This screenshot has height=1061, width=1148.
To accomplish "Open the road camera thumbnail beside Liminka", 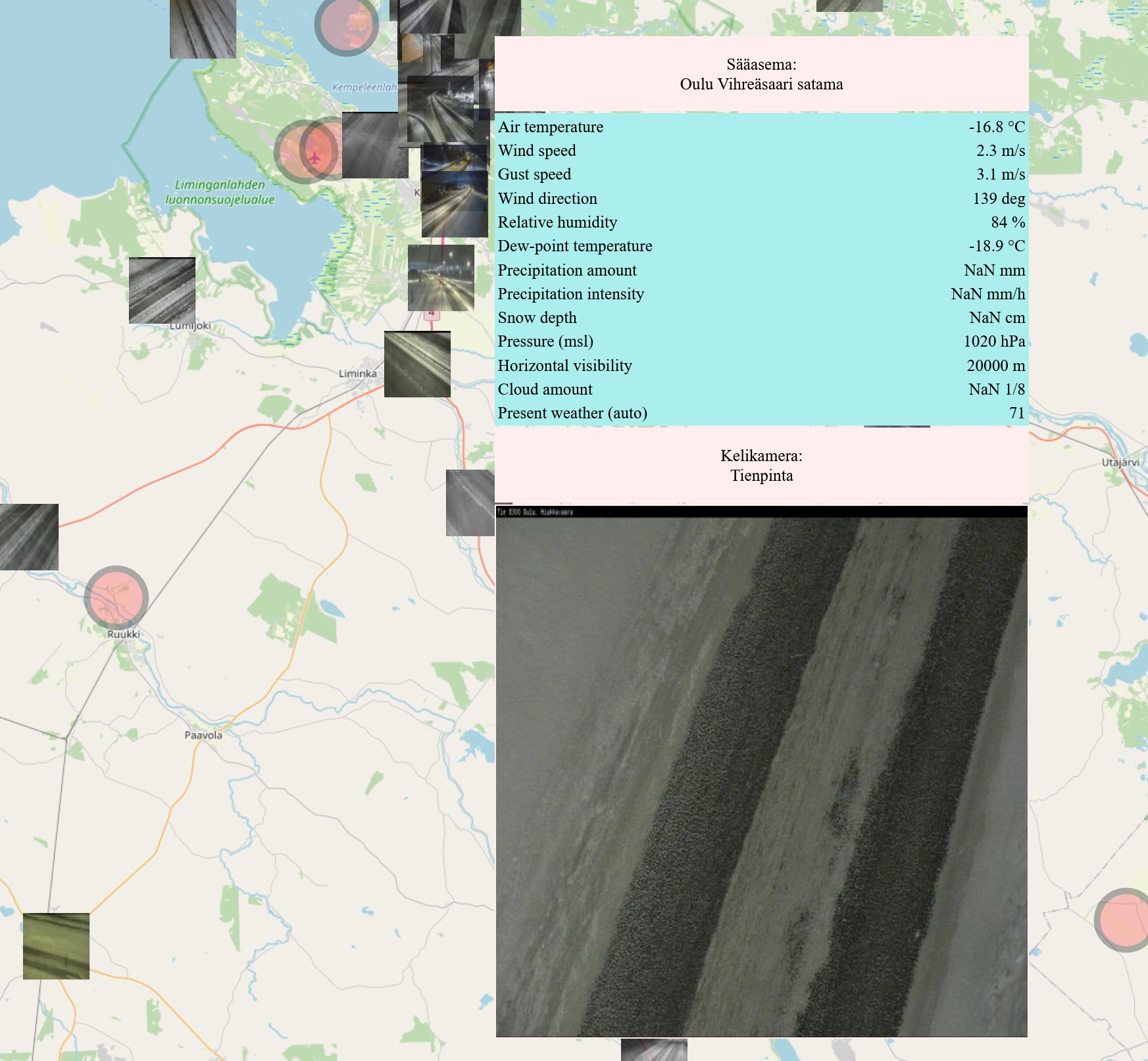I will (417, 364).
